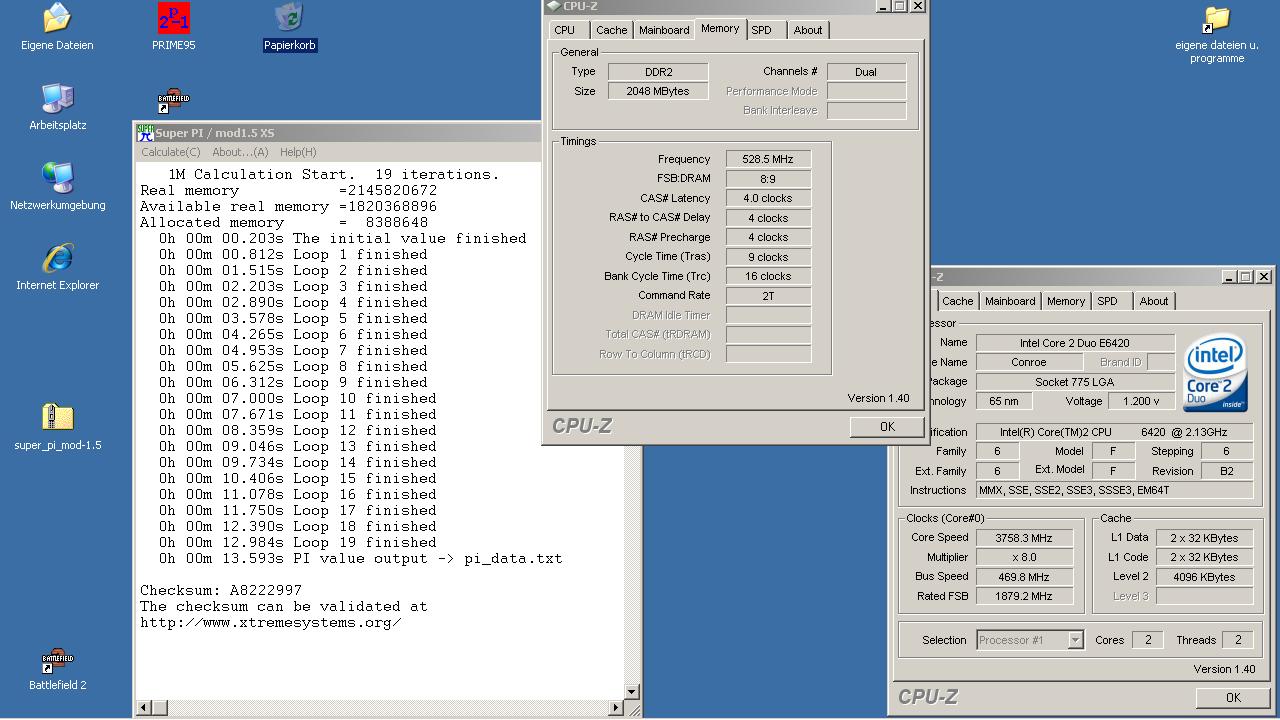Click the FSB:DRAM 8:9 field
The height and width of the screenshot is (720, 1280).
768,179
